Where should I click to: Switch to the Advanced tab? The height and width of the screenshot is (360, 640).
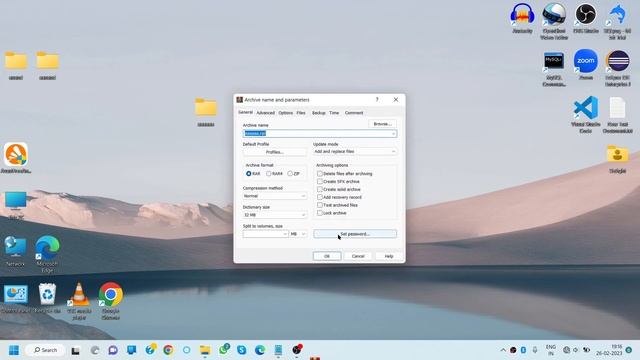[265, 113]
